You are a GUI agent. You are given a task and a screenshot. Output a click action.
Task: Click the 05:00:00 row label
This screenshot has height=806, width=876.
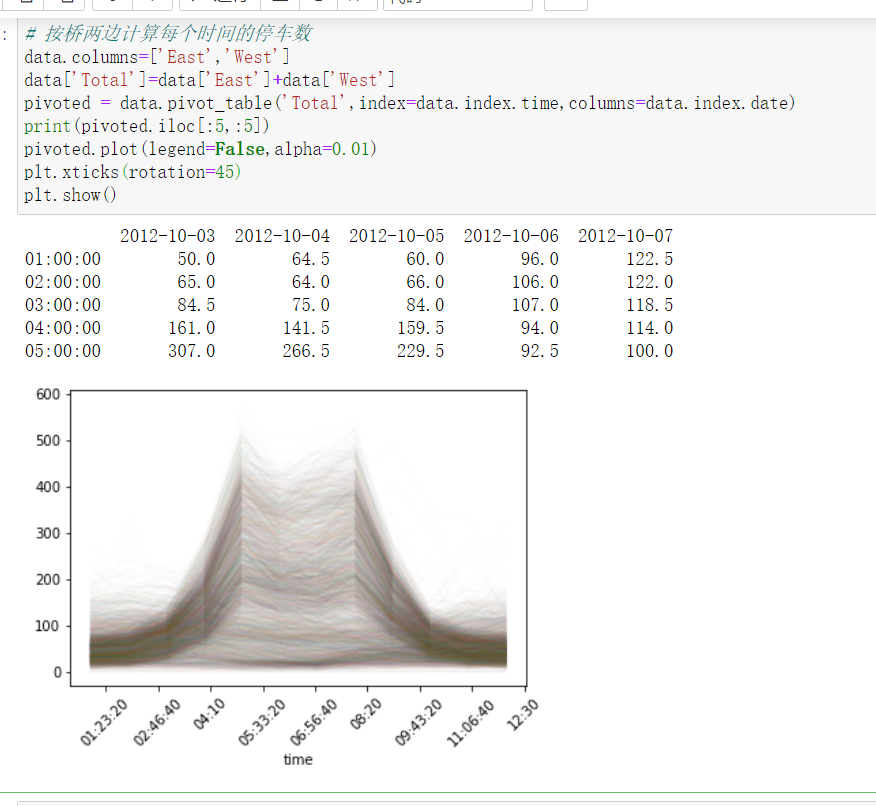tap(63, 351)
